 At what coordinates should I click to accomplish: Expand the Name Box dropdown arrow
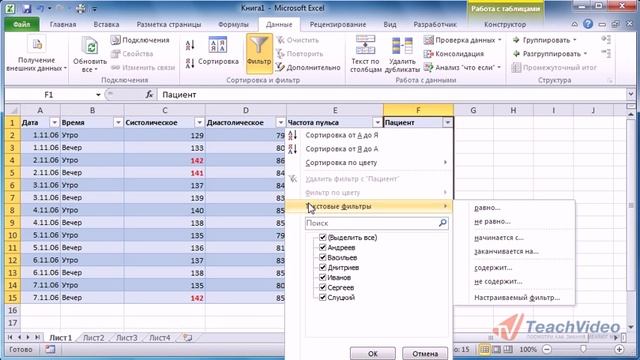coord(98,95)
